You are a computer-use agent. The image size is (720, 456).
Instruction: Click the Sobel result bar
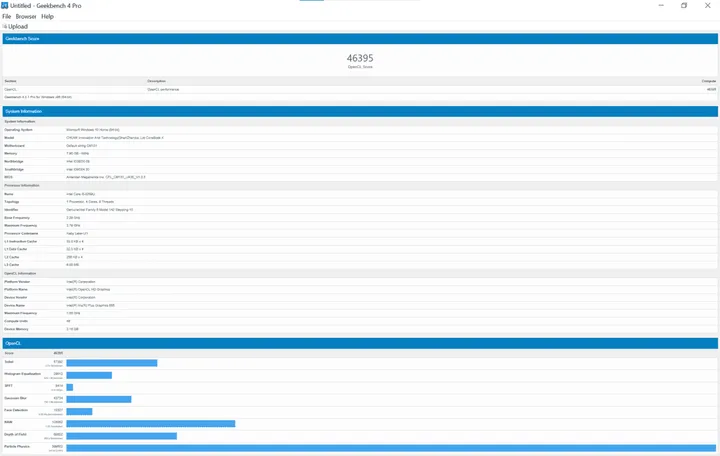click(x=112, y=363)
